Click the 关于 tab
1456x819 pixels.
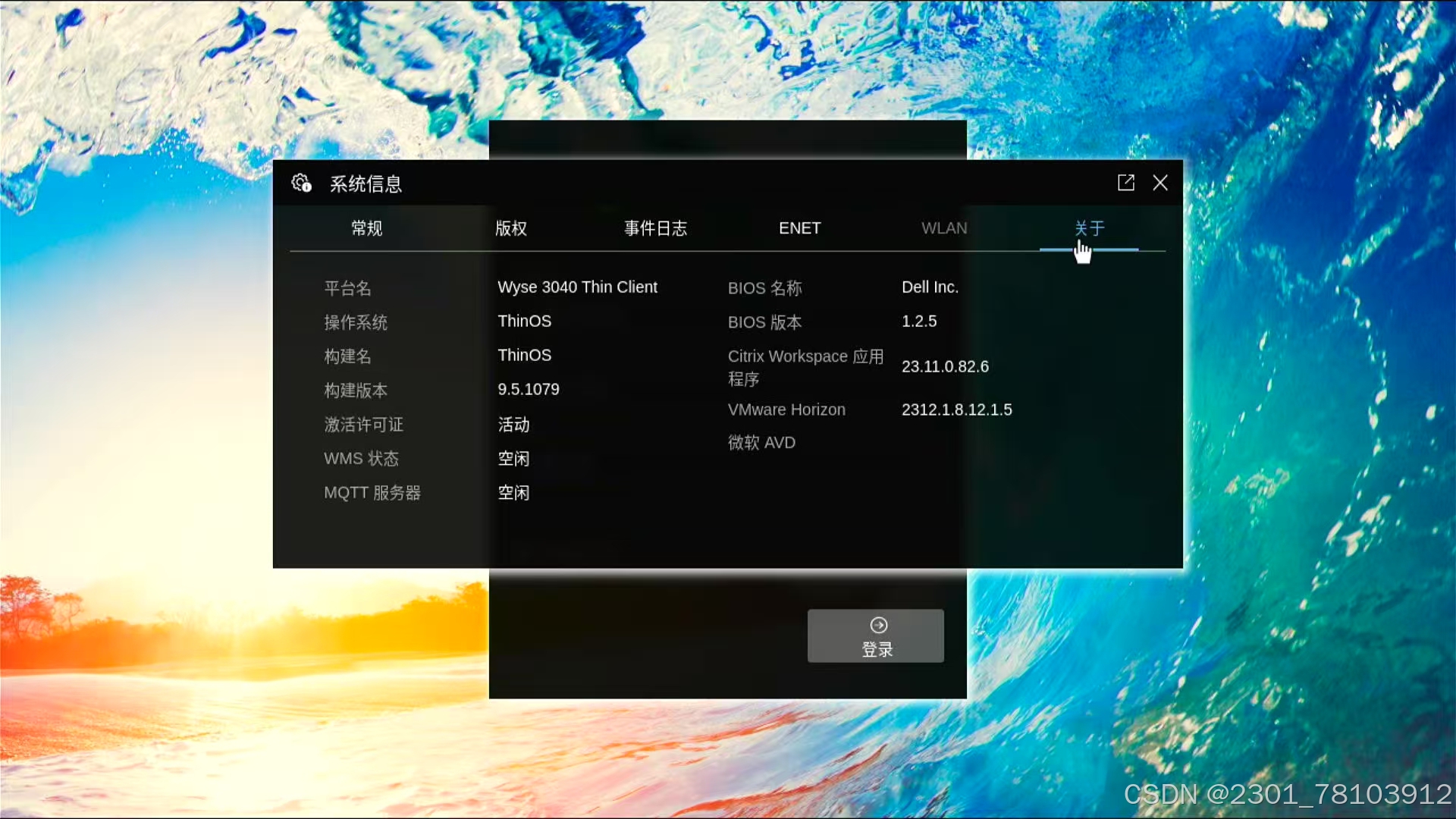(1089, 228)
